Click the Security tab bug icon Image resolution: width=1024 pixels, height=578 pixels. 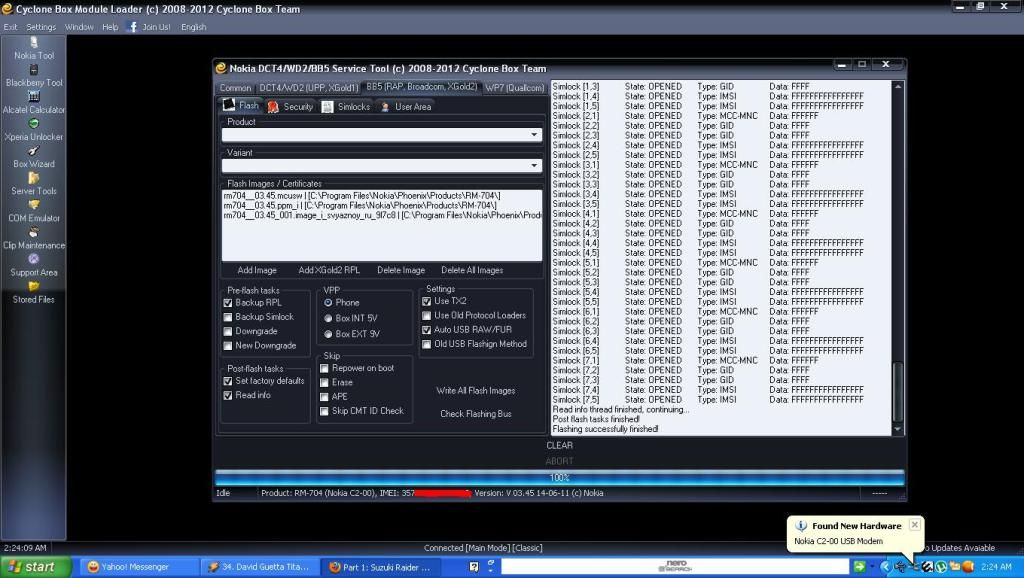(273, 106)
